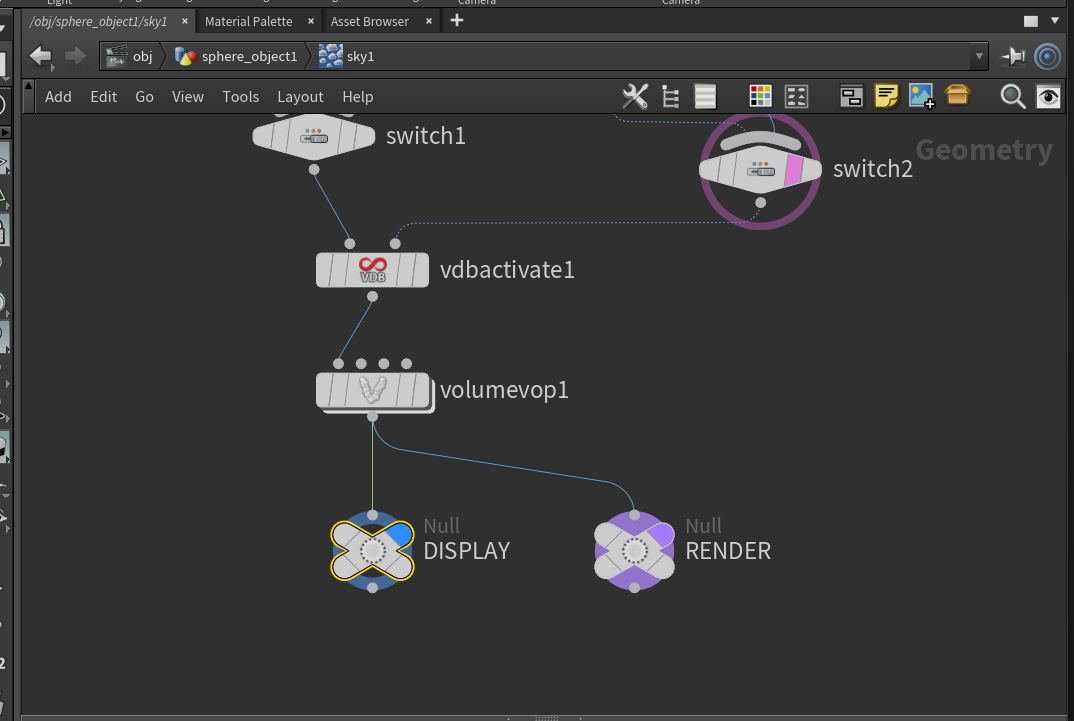Click the vdbactivate1 node label

507,270
